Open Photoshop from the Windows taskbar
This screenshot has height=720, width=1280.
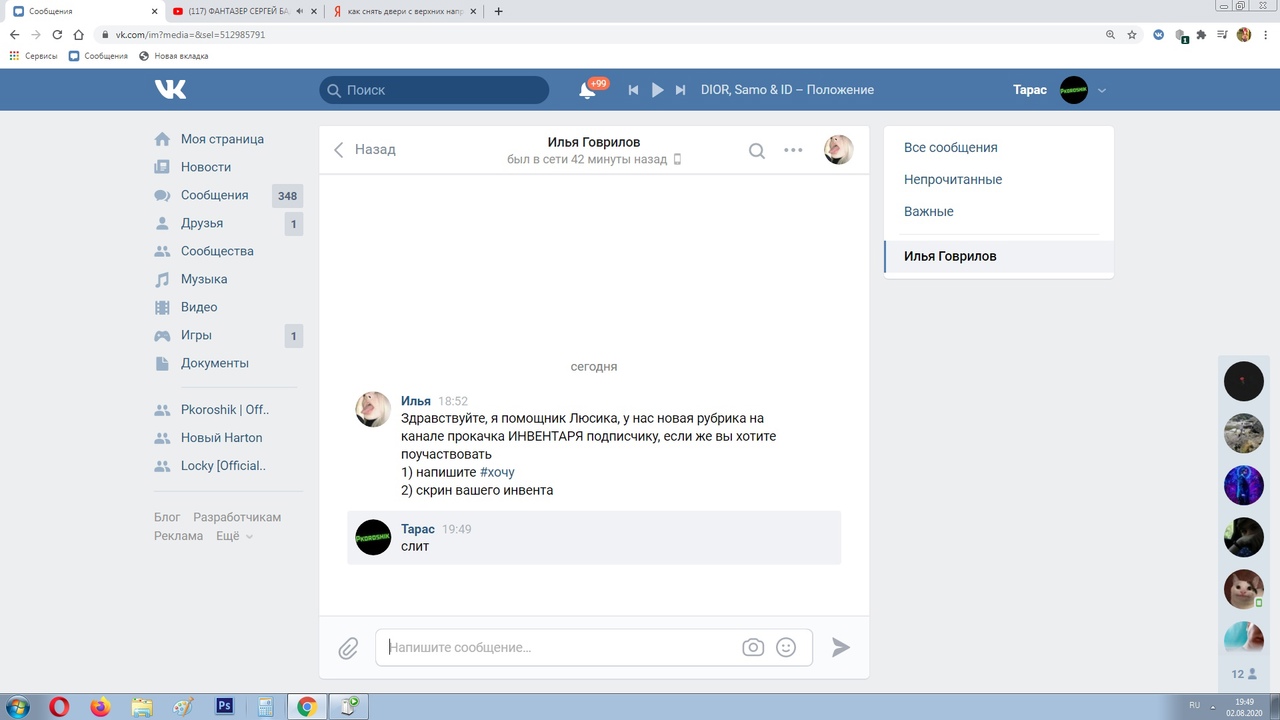pyautogui.click(x=224, y=707)
